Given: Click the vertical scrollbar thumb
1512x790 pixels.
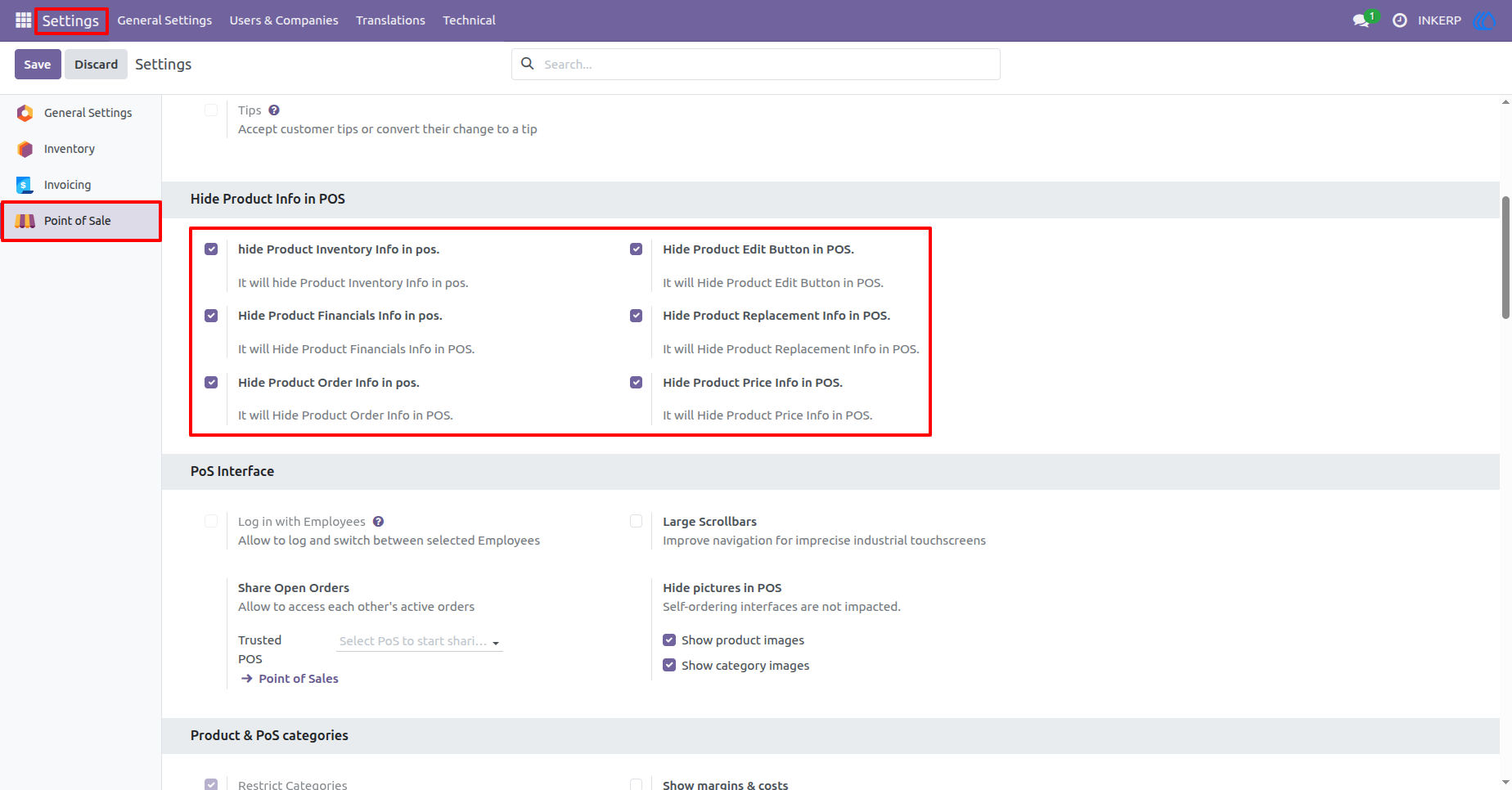Looking at the screenshot, I should click(1505, 257).
